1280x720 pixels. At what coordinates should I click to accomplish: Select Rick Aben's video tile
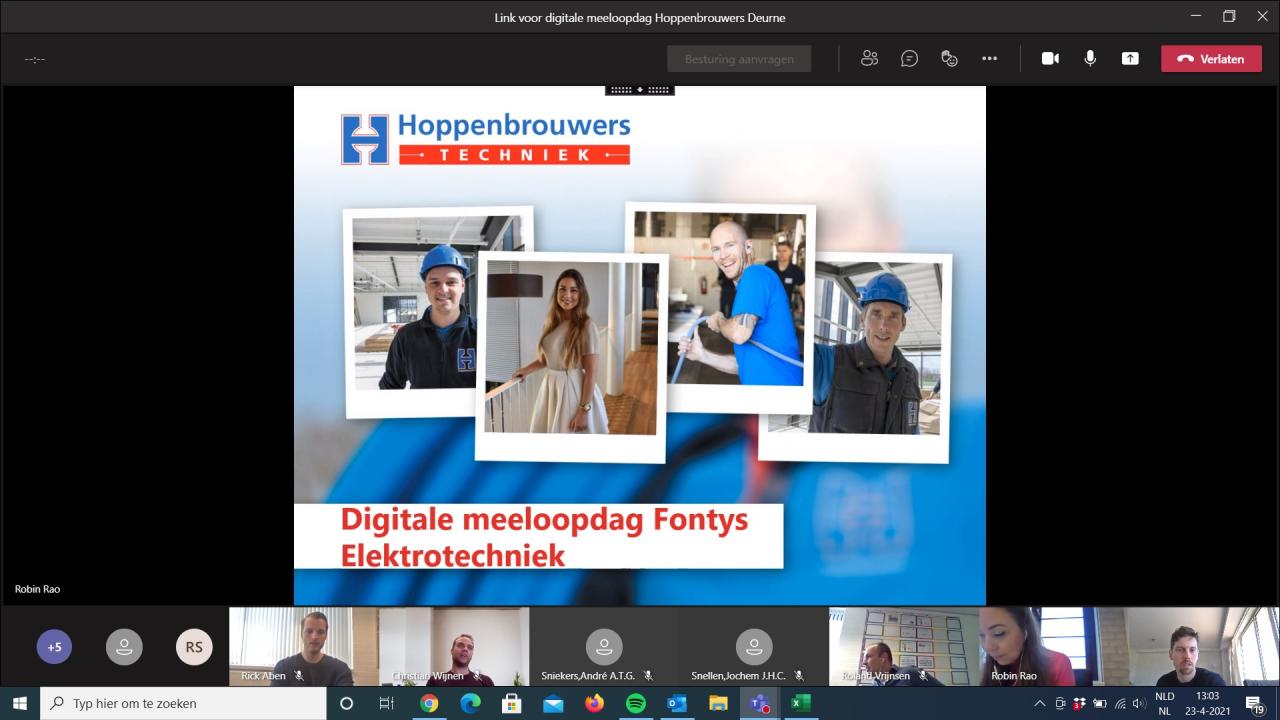pyautogui.click(x=303, y=646)
